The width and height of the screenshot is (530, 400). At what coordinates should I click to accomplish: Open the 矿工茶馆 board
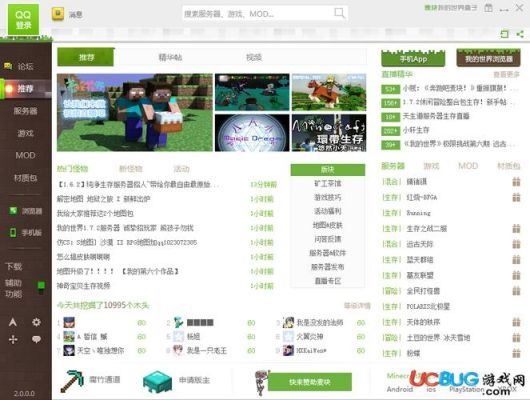pyautogui.click(x=328, y=184)
